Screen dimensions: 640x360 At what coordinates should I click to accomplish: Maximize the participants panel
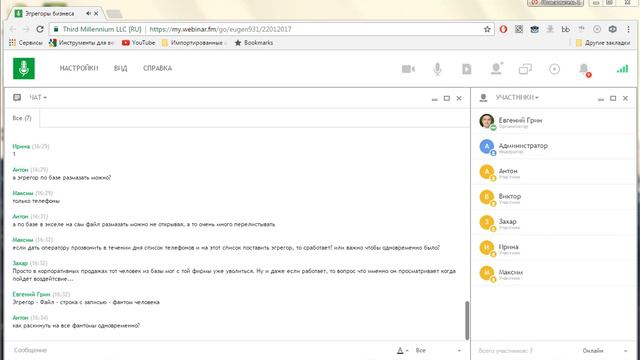[613, 98]
